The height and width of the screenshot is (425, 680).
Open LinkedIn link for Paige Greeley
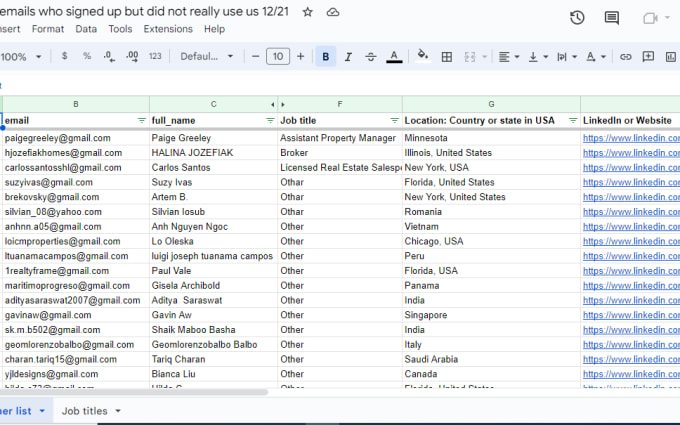click(631, 138)
